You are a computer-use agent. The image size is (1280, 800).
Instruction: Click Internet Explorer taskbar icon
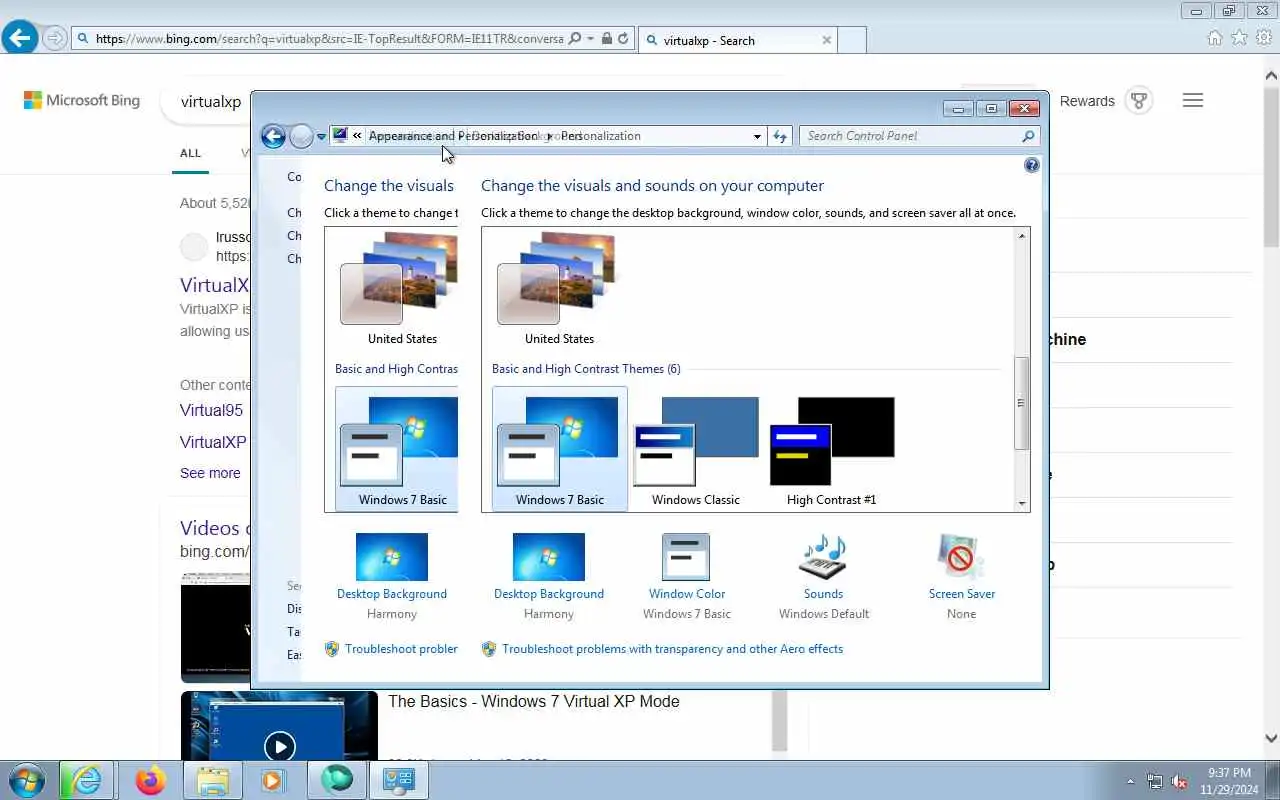click(x=85, y=780)
